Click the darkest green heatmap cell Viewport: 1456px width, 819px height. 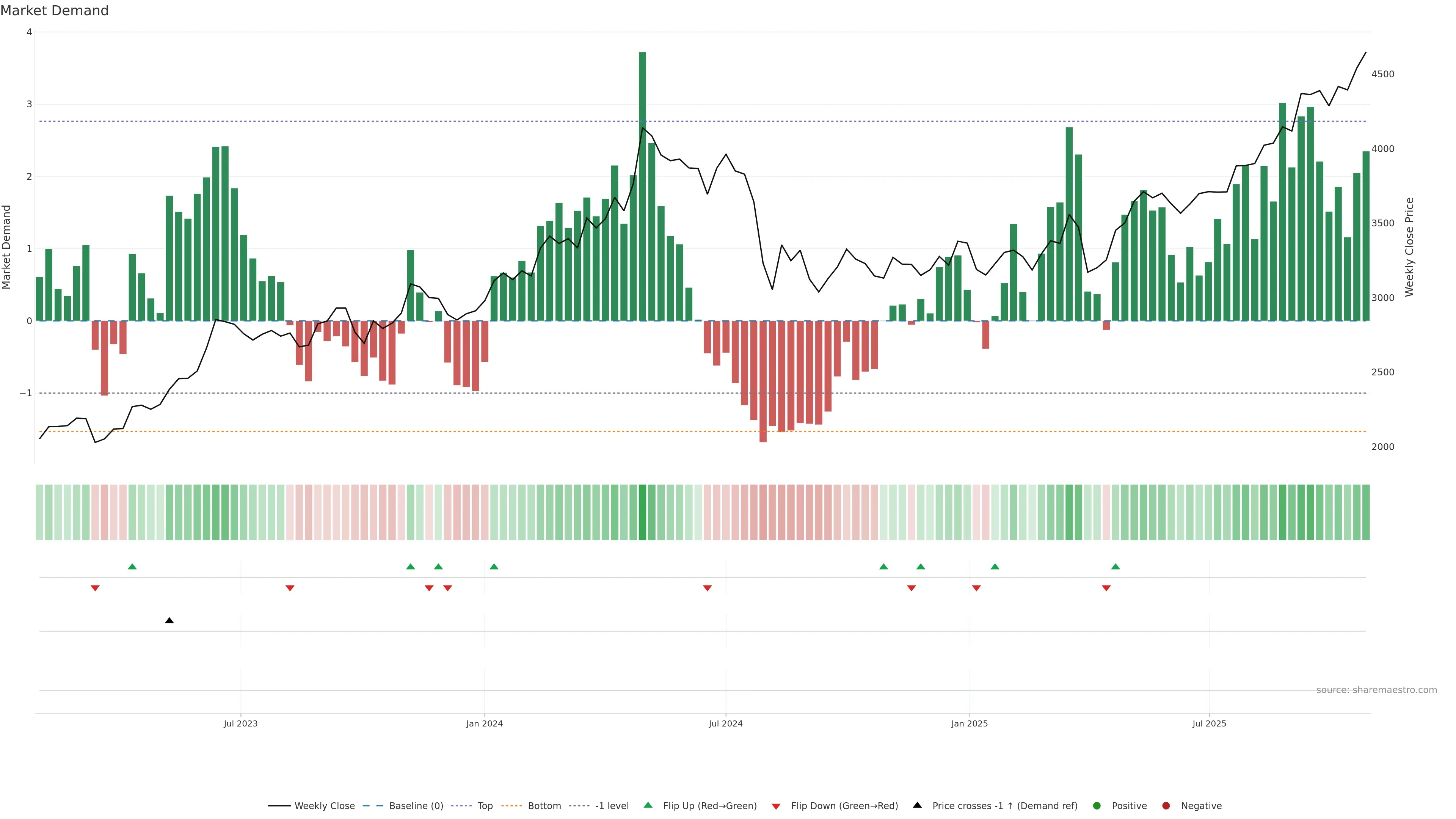642,512
